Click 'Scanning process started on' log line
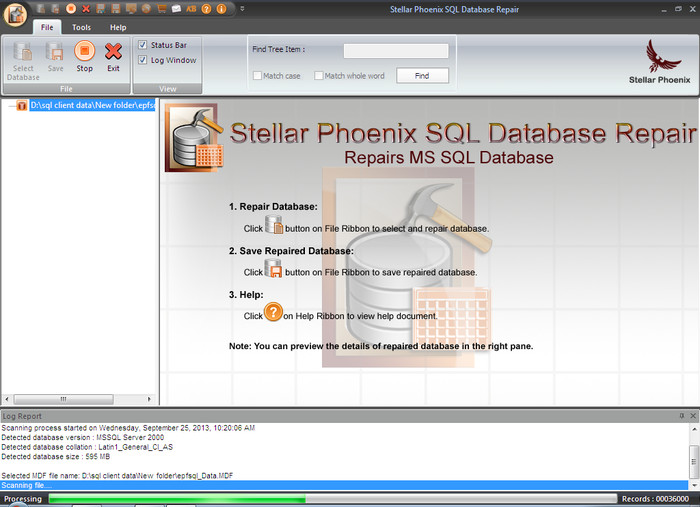Viewport: 700px width, 507px height. (128, 428)
